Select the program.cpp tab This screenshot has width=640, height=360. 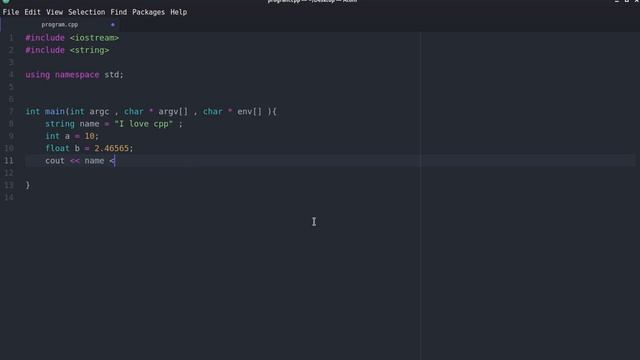(60, 24)
